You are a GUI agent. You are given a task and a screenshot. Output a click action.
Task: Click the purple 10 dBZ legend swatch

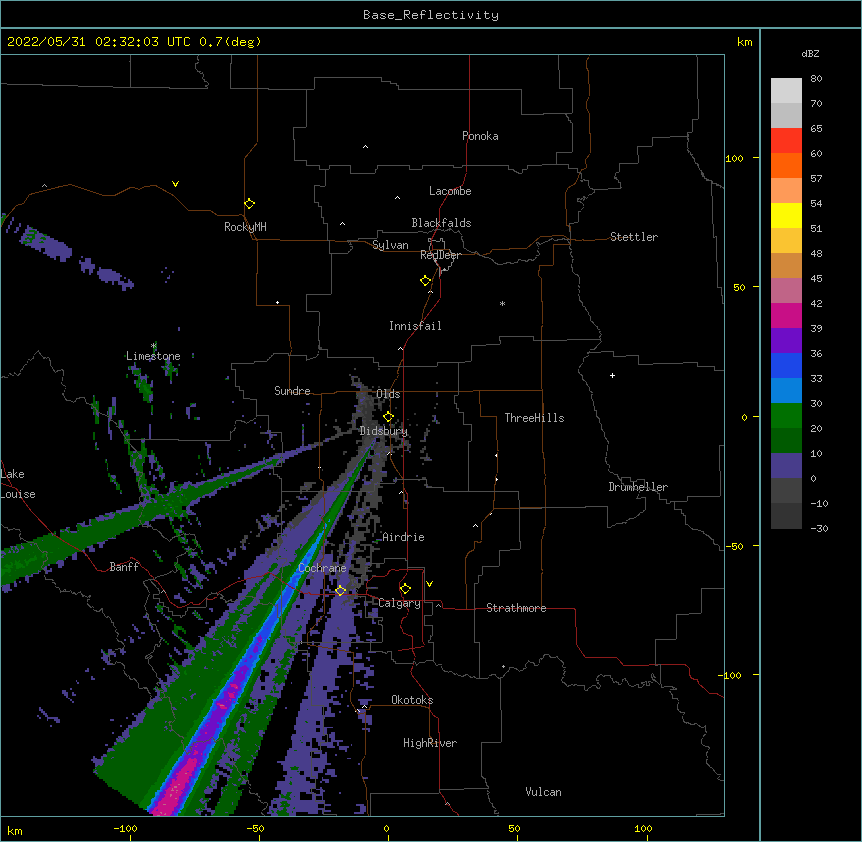(x=786, y=466)
